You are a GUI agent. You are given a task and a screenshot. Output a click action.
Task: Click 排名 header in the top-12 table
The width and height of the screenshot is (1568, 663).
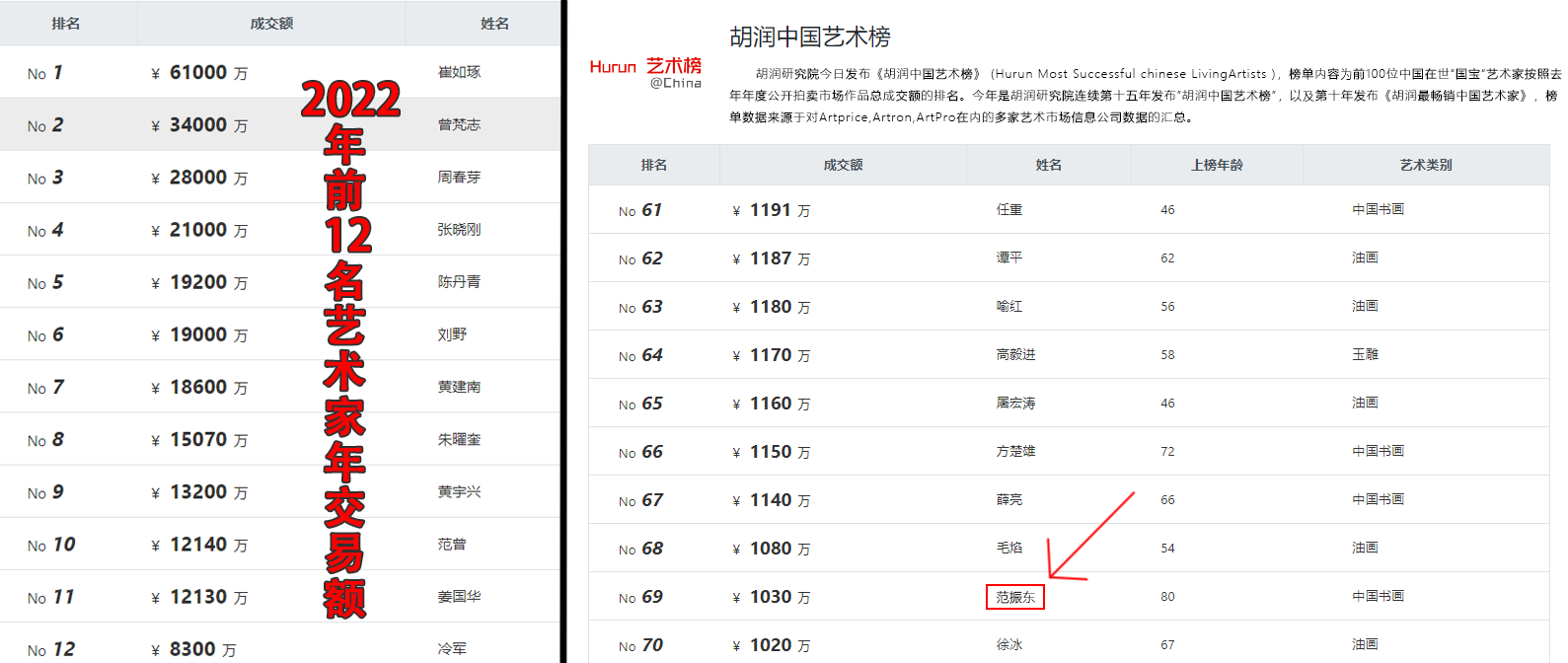point(66,24)
